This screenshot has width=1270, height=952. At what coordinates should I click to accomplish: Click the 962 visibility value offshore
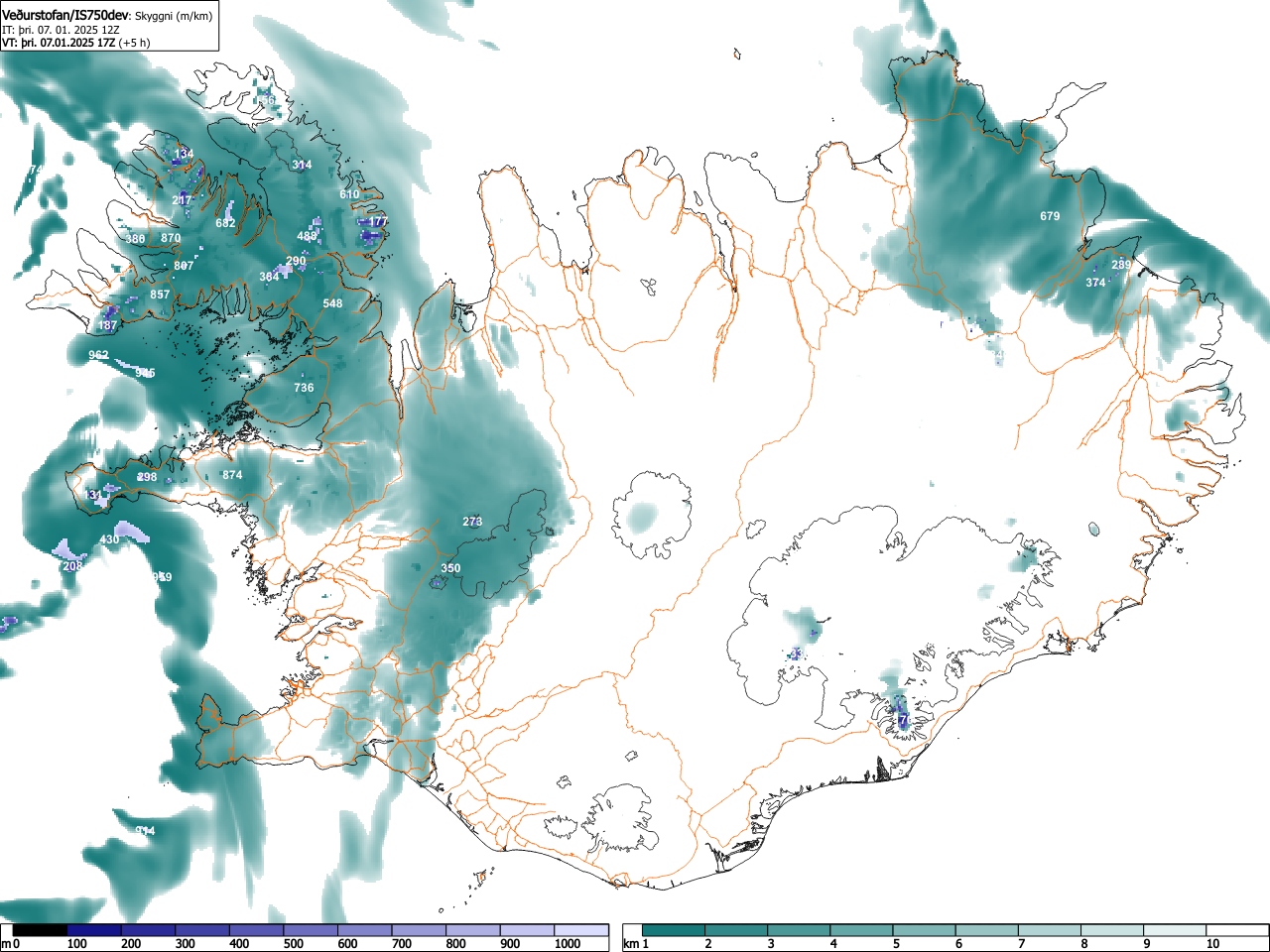click(98, 355)
